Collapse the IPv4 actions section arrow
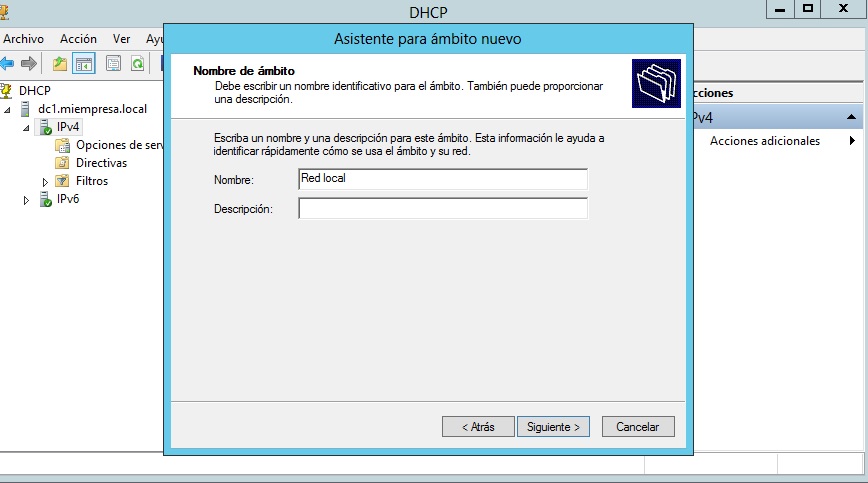This screenshot has width=868, height=483. [851, 118]
